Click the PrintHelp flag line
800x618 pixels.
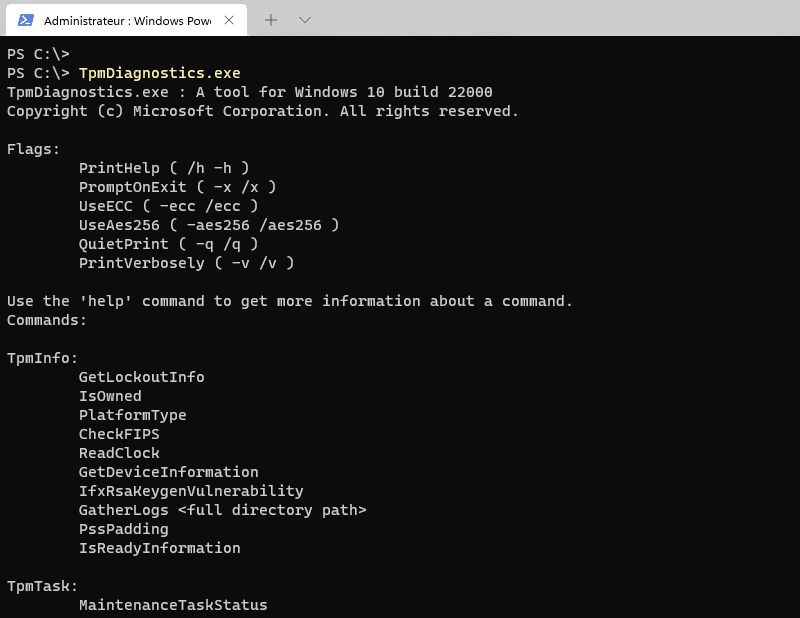(x=163, y=168)
